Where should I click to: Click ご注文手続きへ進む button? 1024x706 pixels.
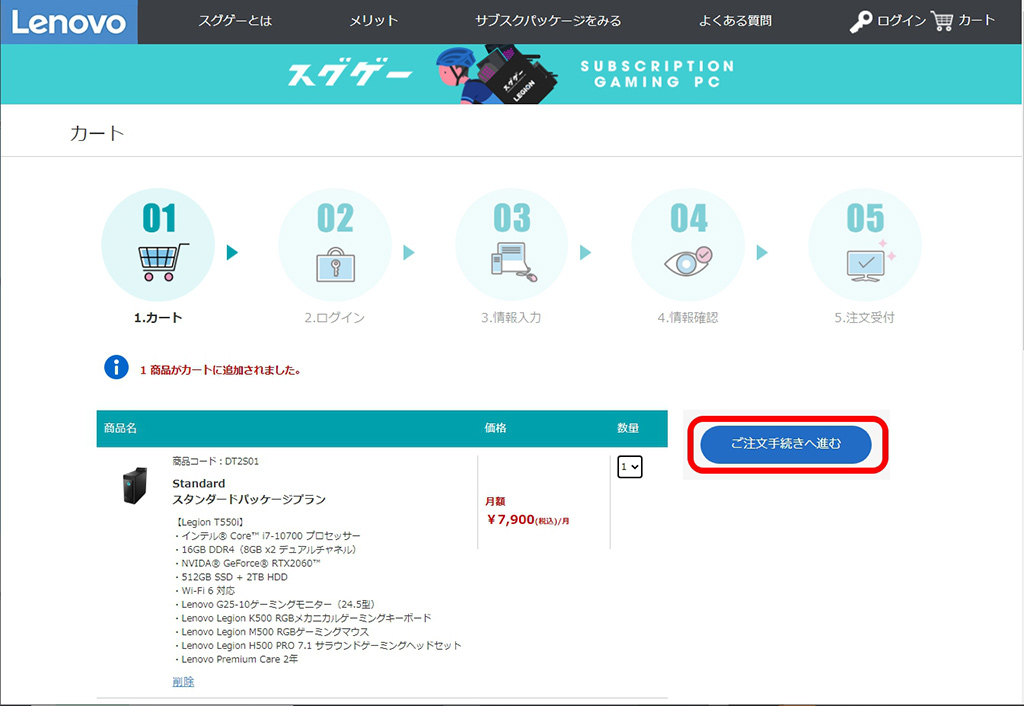click(786, 444)
